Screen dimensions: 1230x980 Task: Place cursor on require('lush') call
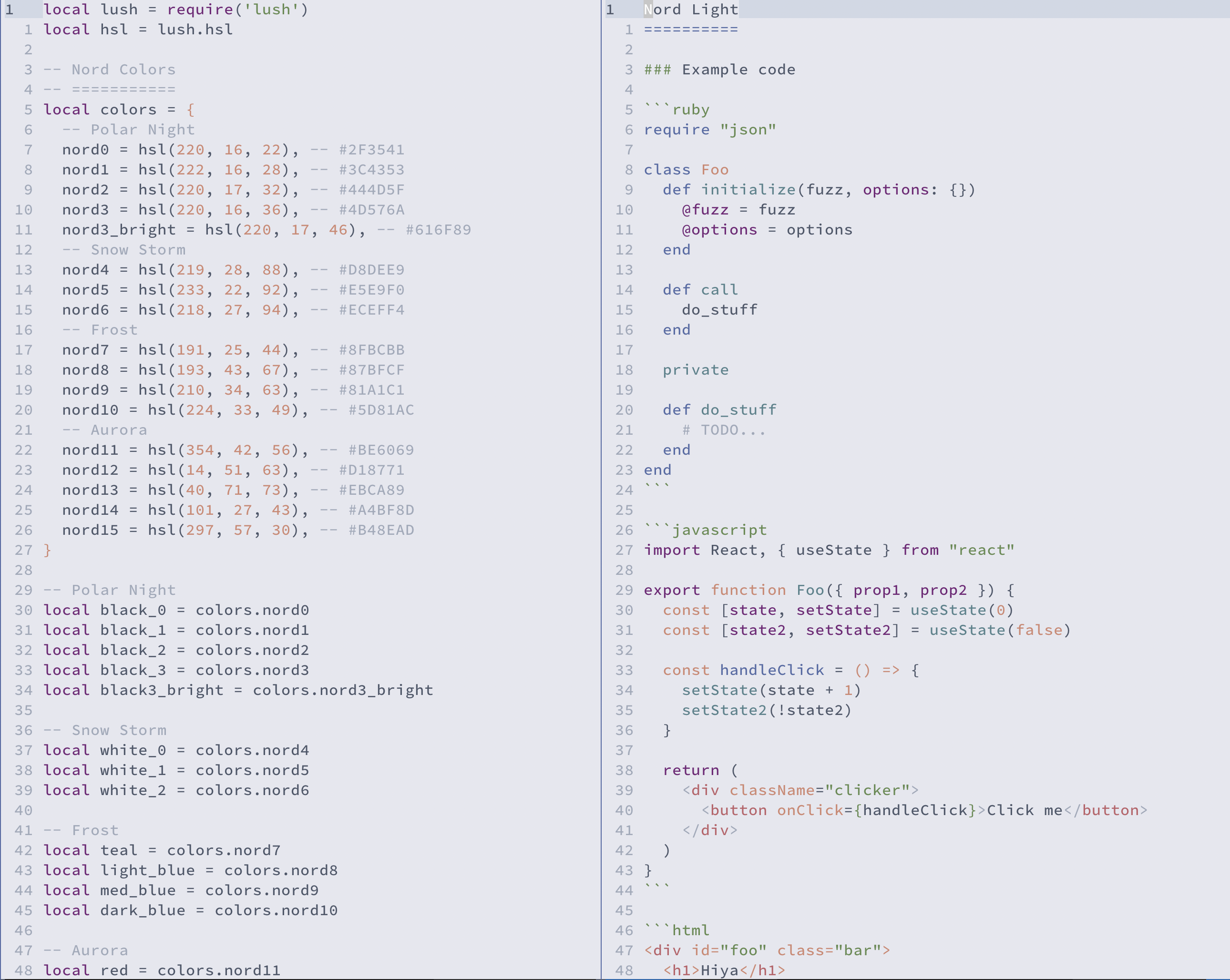tap(237, 9)
